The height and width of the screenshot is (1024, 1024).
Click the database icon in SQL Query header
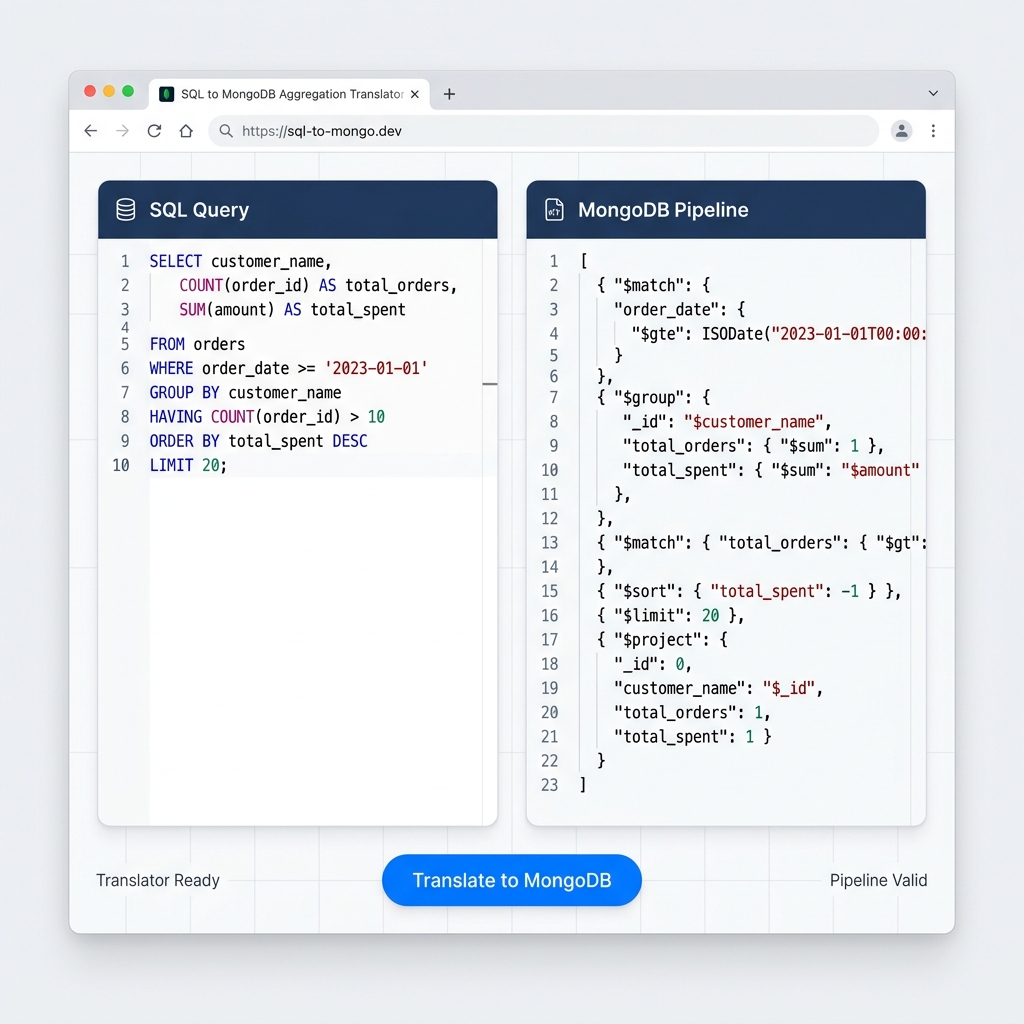(125, 210)
